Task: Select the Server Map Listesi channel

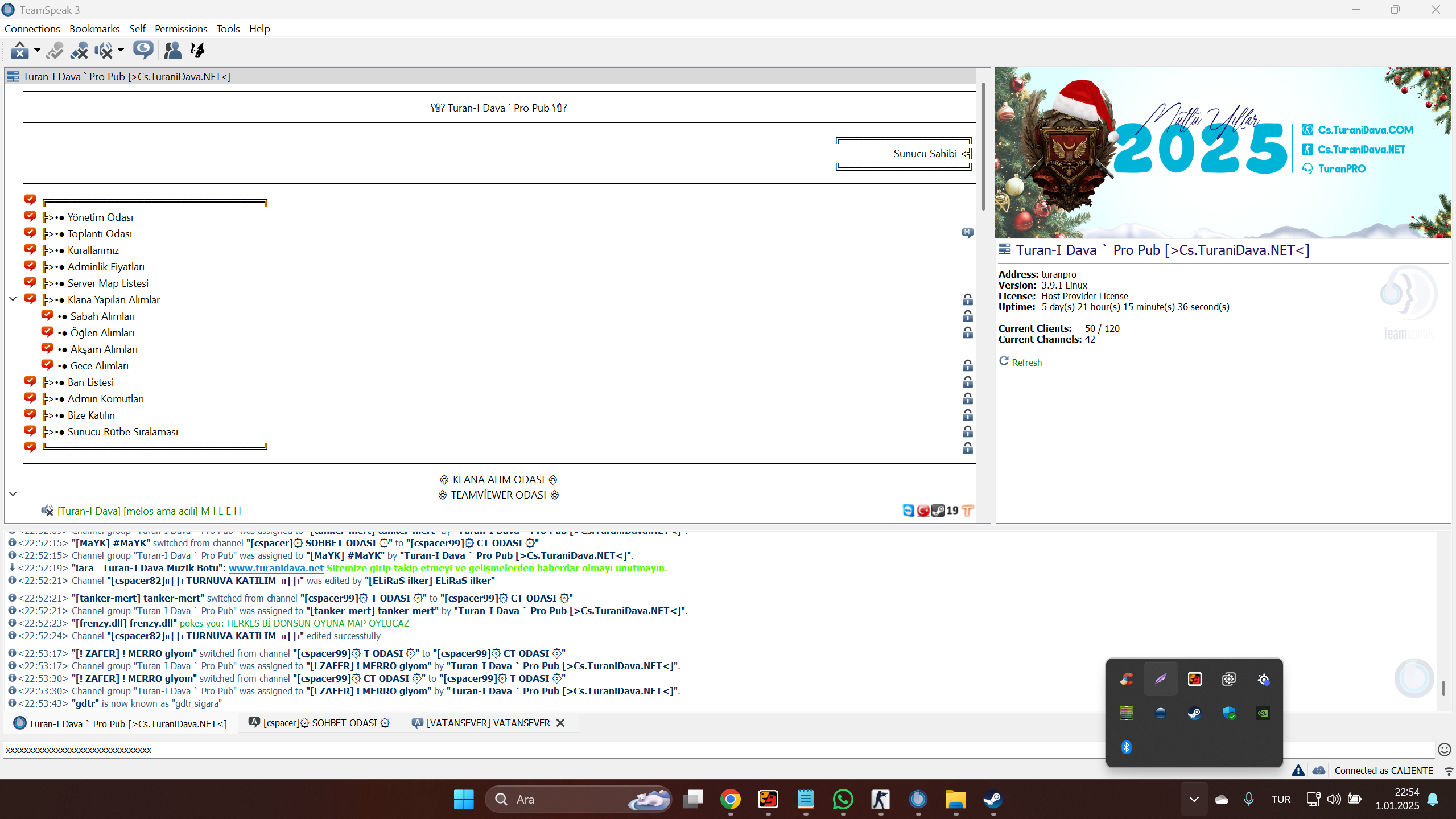Action: tap(108, 283)
